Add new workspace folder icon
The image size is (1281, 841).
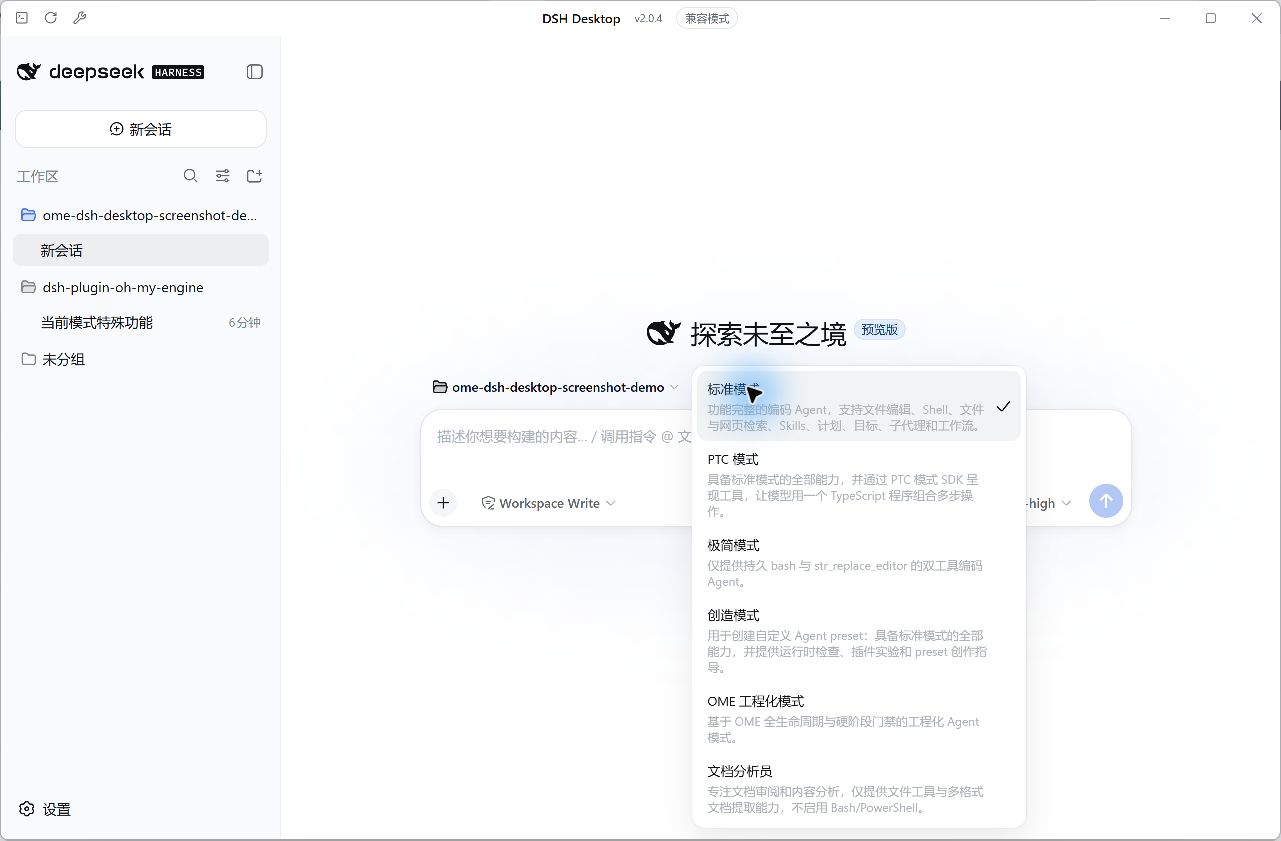pos(255,176)
